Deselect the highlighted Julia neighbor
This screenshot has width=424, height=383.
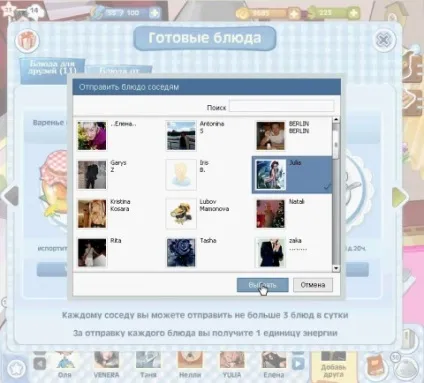point(292,175)
